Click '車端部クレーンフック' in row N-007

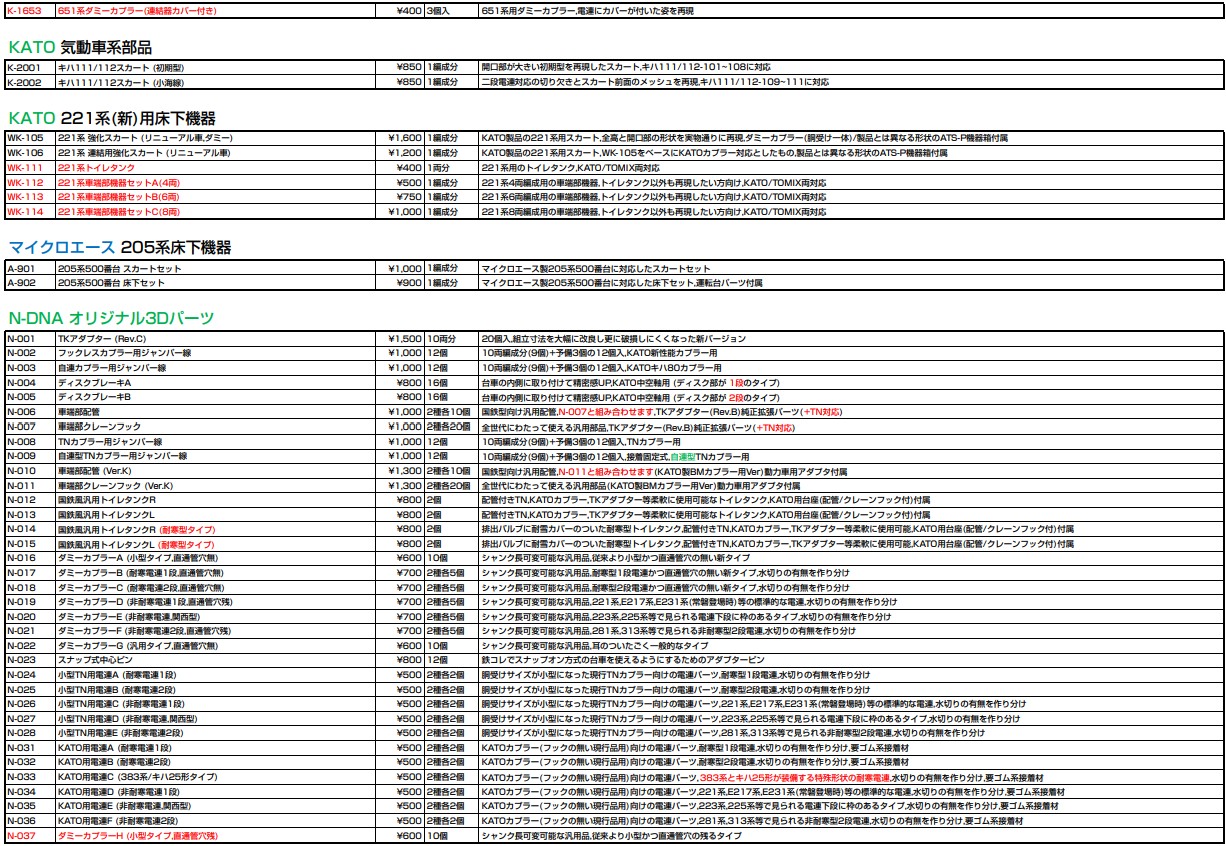[99, 427]
